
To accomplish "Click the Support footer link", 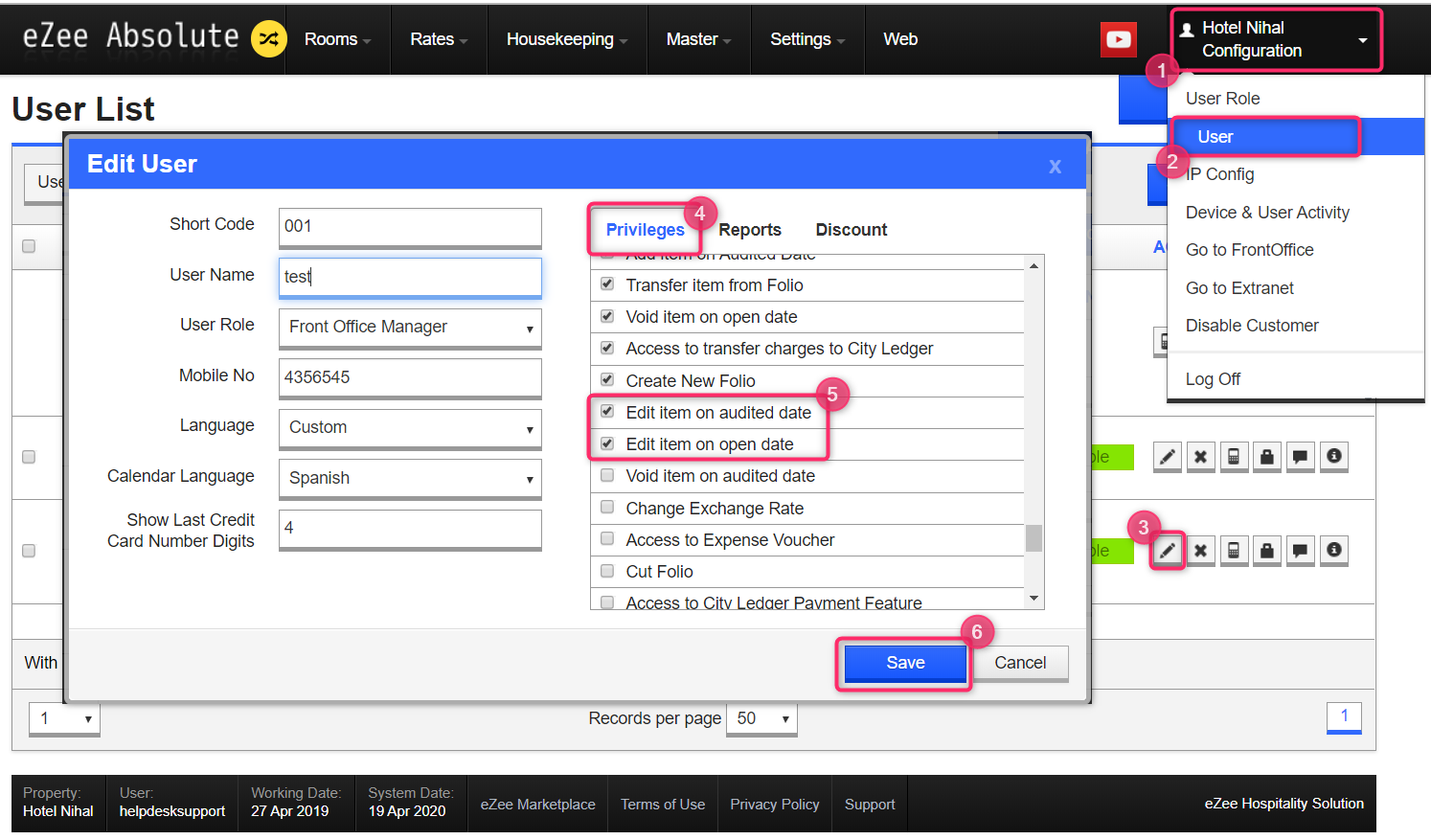I will coord(870,805).
